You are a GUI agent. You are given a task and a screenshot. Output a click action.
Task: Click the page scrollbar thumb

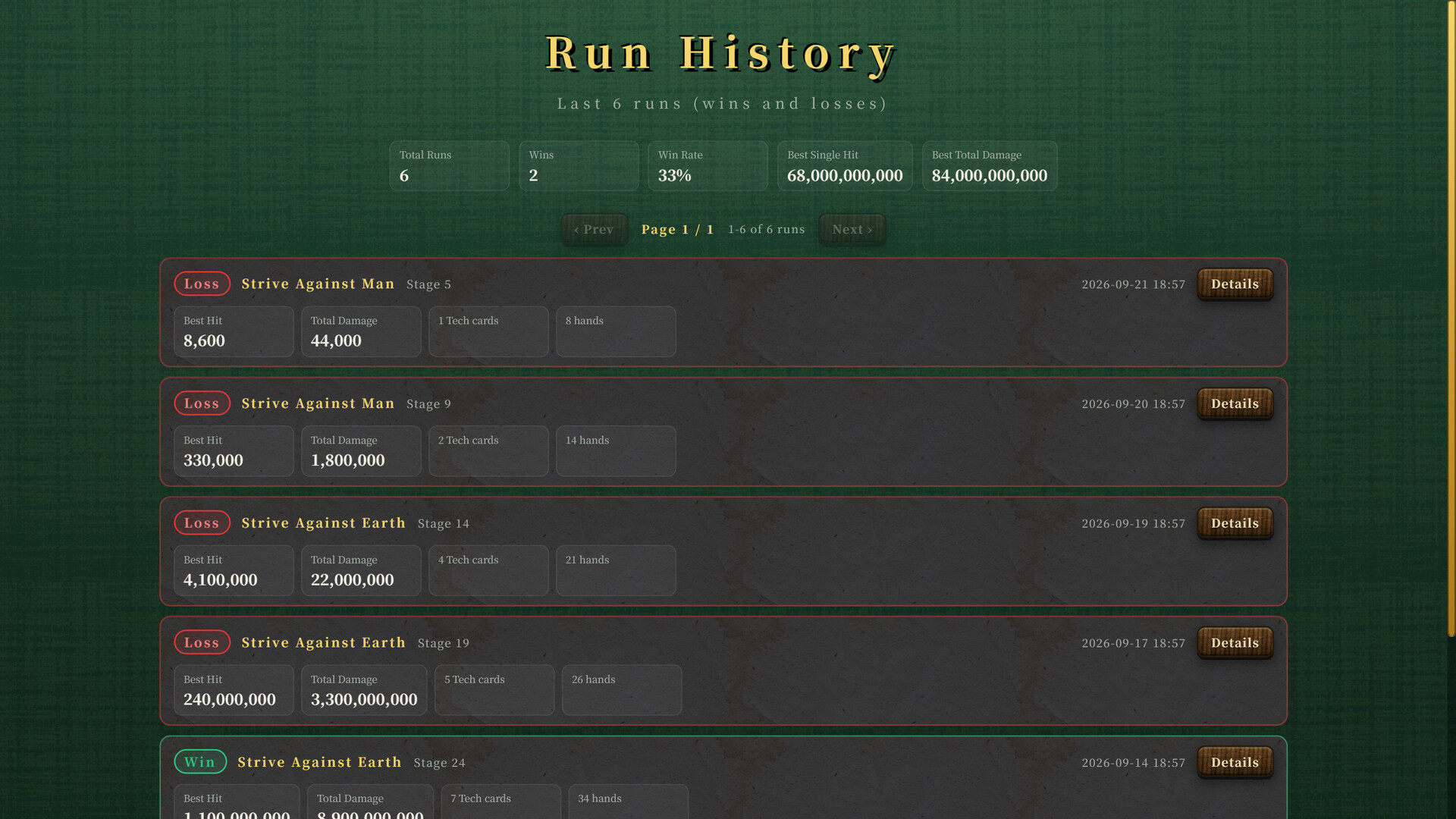[x=1451, y=318]
